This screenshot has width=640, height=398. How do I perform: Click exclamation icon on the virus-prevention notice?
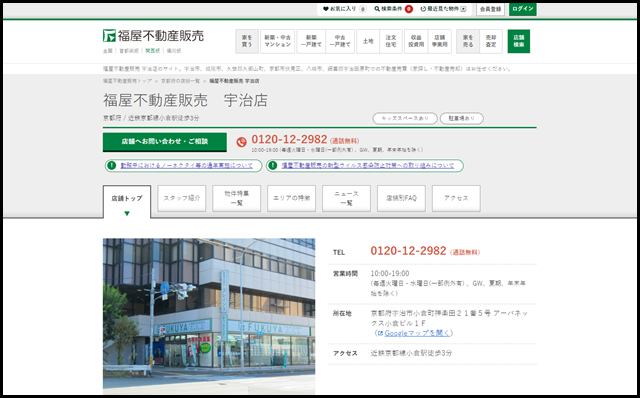point(273,165)
